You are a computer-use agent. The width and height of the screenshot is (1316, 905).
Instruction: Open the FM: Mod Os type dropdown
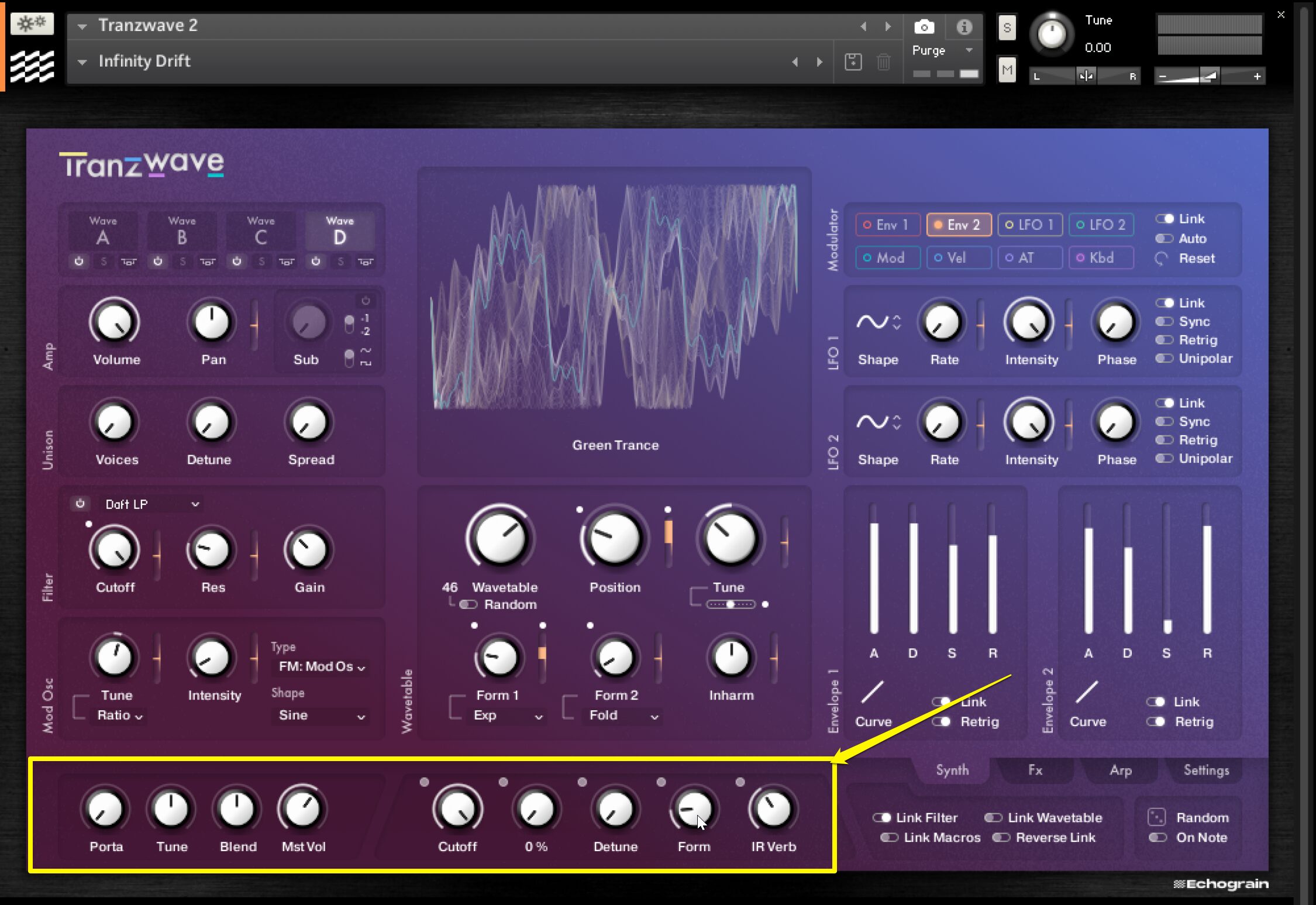coord(322,667)
